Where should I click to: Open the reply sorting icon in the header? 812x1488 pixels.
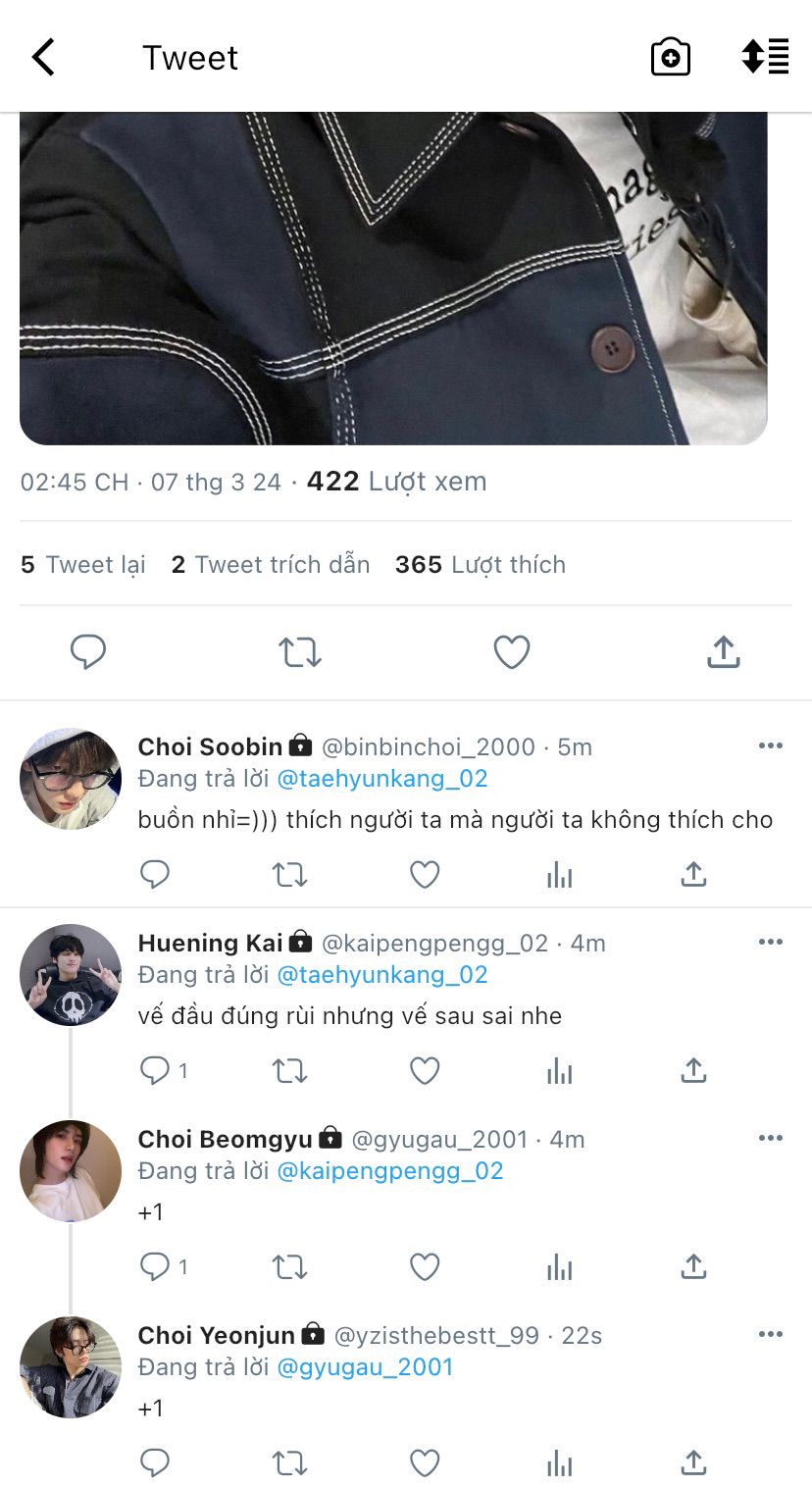(765, 57)
